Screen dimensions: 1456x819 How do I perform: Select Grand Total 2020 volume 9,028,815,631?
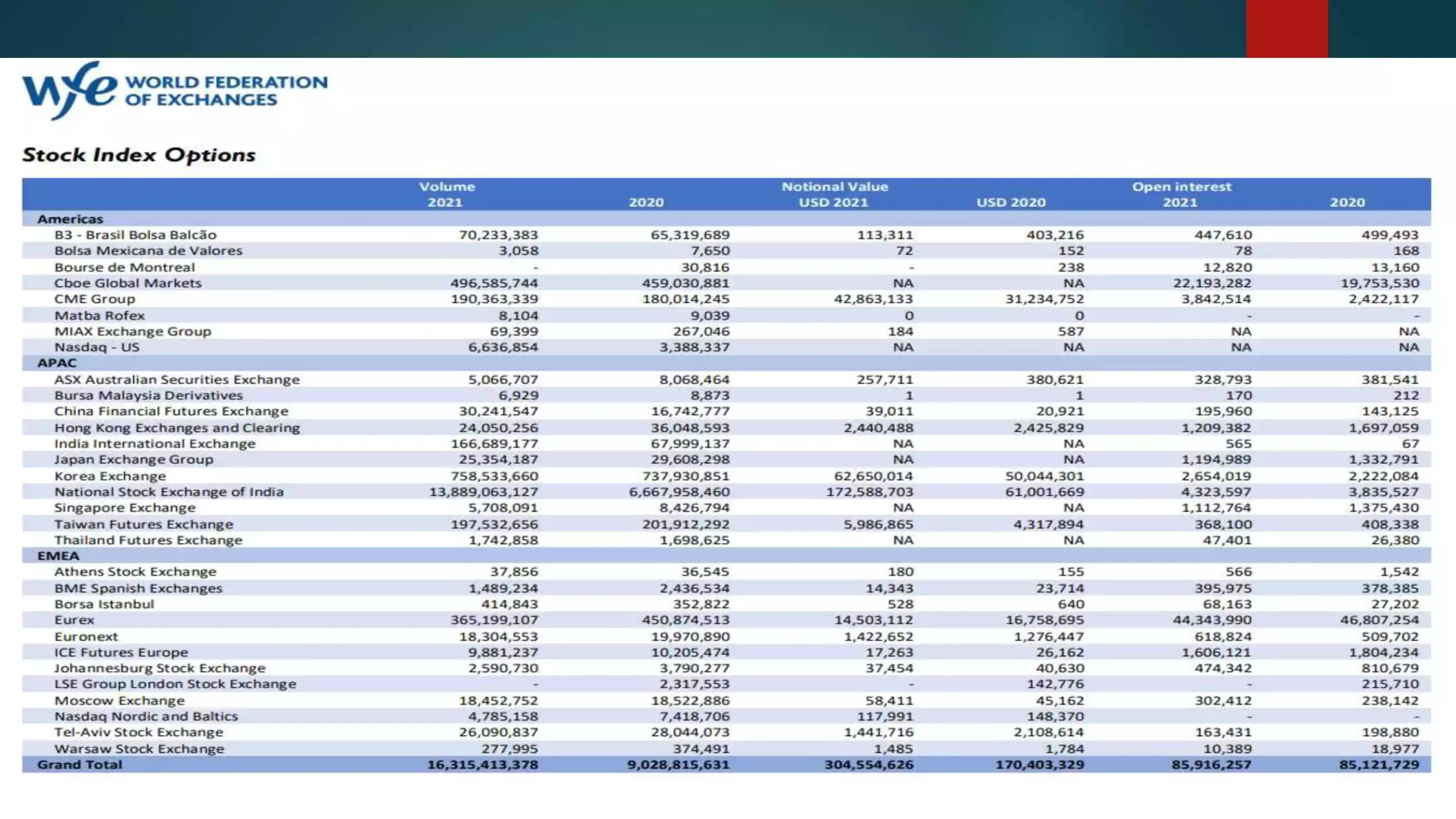tap(679, 765)
